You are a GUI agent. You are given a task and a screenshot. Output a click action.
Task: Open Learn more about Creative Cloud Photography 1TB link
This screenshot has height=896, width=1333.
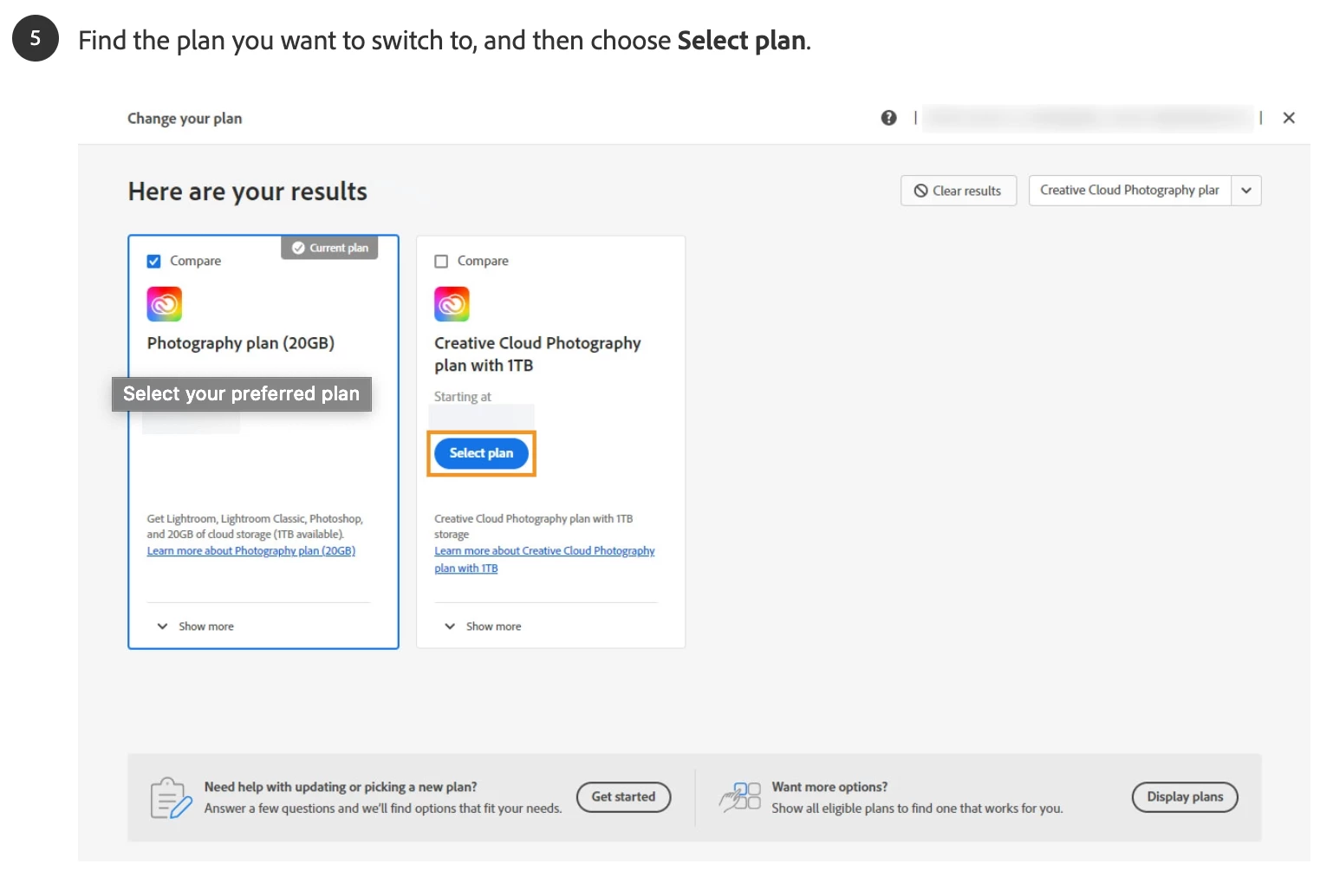tap(544, 560)
